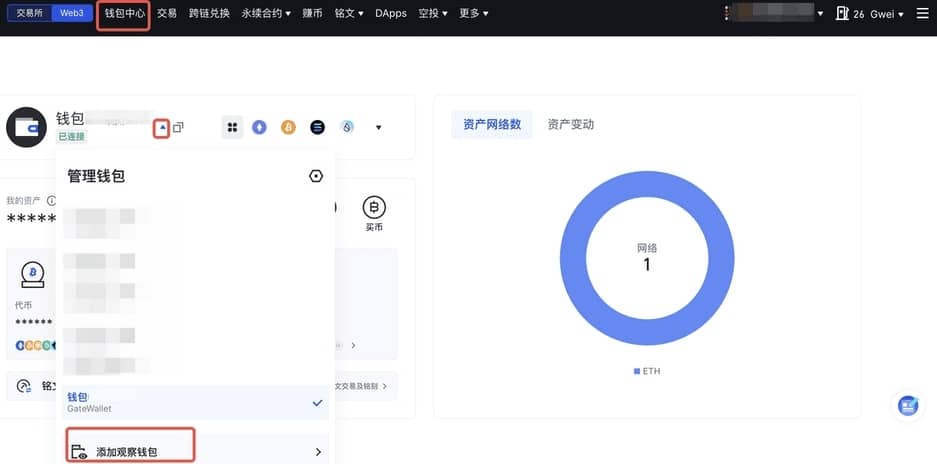The height and width of the screenshot is (464, 937).
Task: Select the Ethereum network icon
Action: (x=260, y=127)
